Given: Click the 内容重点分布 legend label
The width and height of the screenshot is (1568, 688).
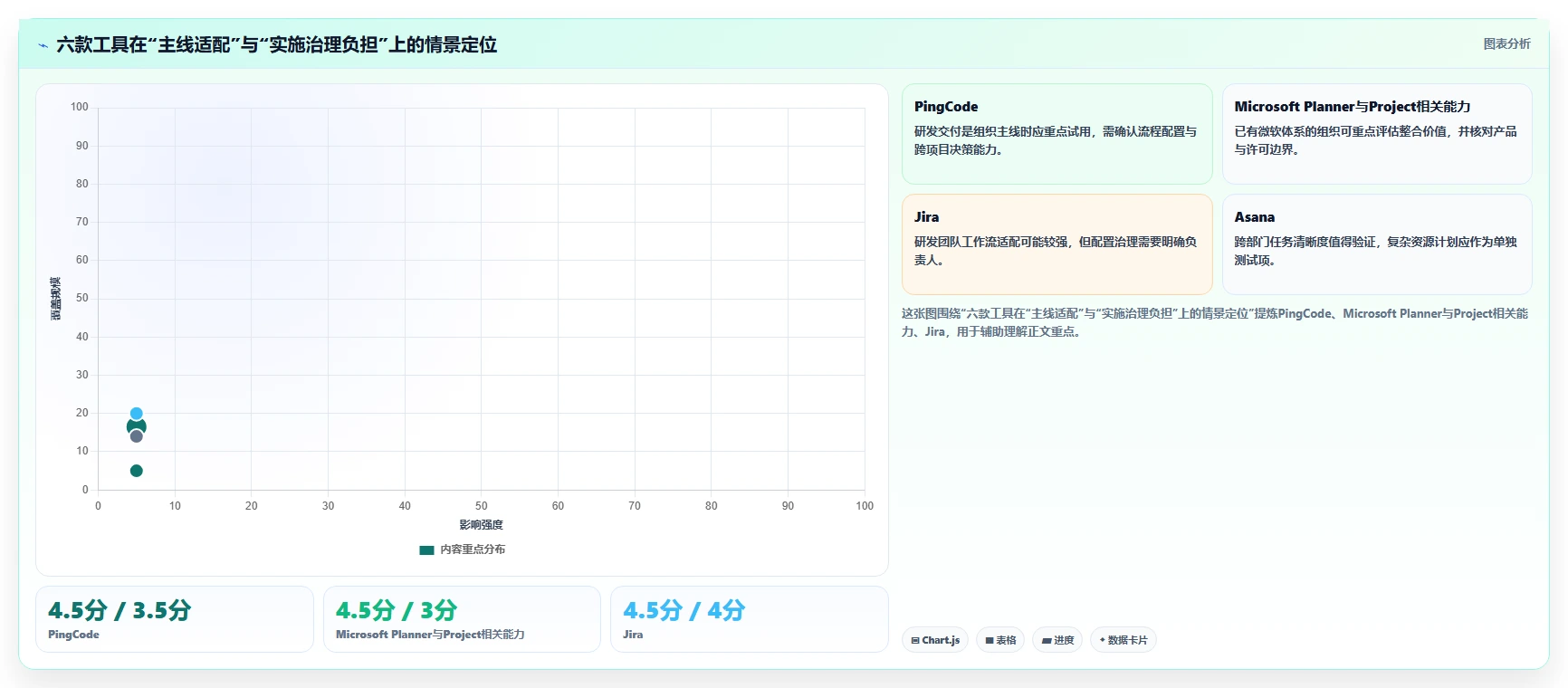Looking at the screenshot, I should [x=473, y=549].
